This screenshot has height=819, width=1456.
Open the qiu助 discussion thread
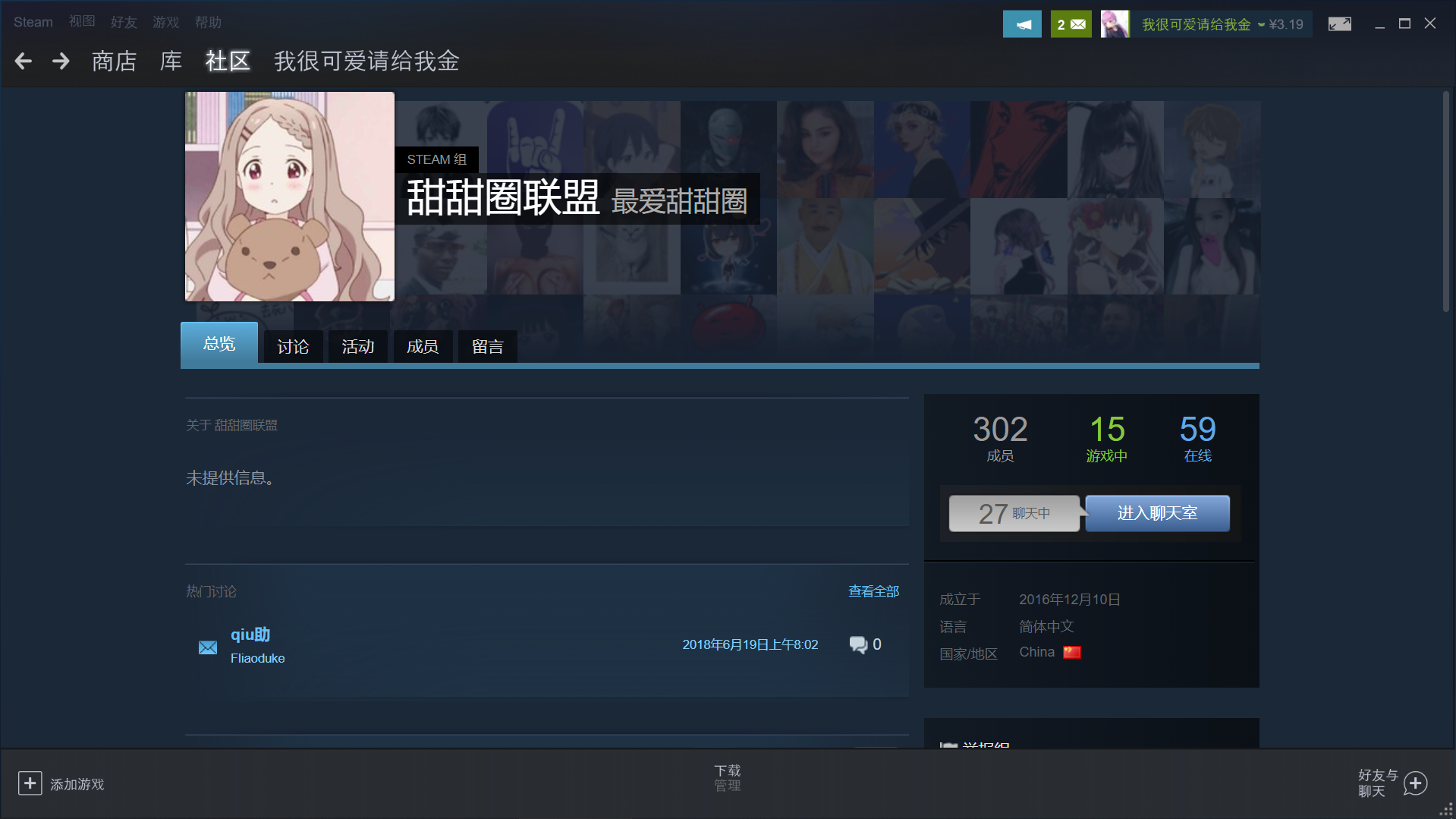point(250,635)
